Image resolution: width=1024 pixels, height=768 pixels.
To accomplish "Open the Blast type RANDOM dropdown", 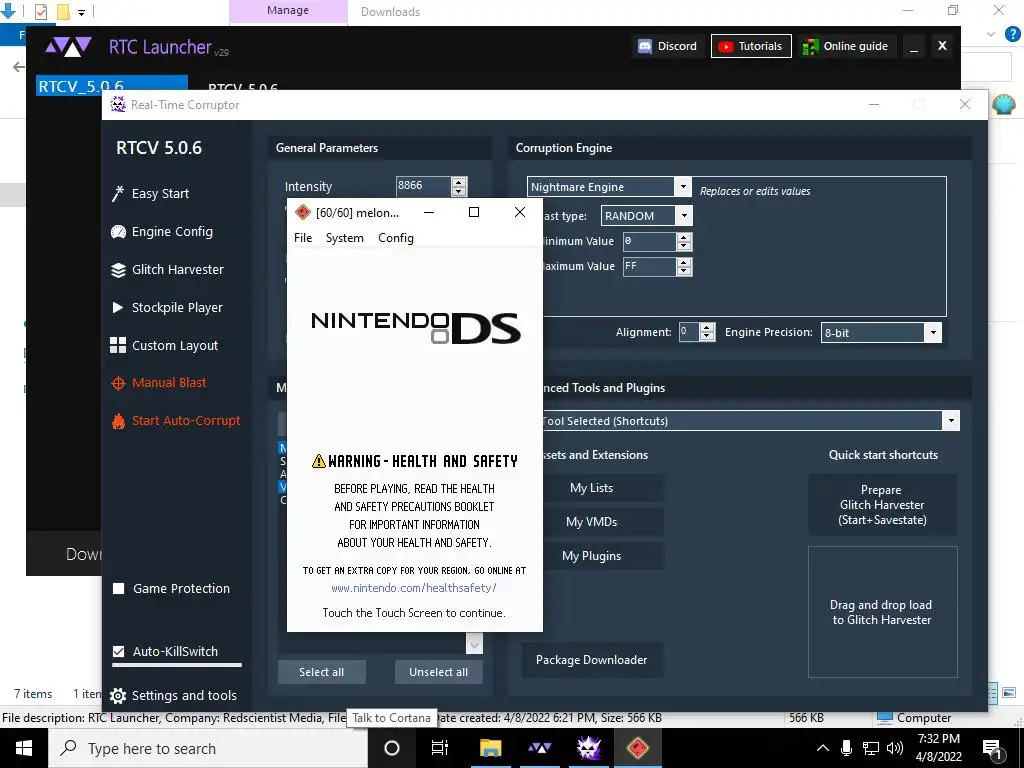I will point(684,216).
